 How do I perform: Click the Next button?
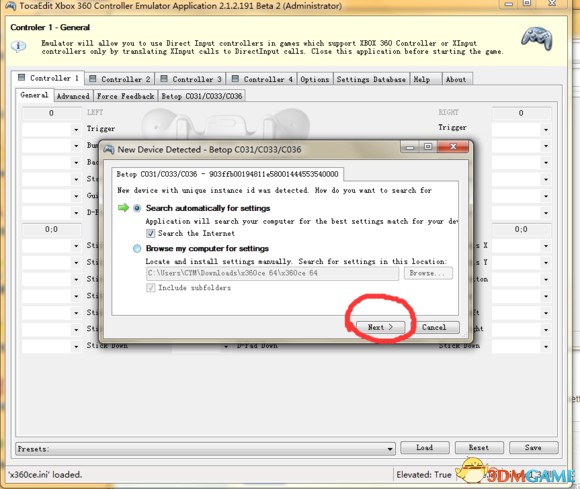coord(380,327)
